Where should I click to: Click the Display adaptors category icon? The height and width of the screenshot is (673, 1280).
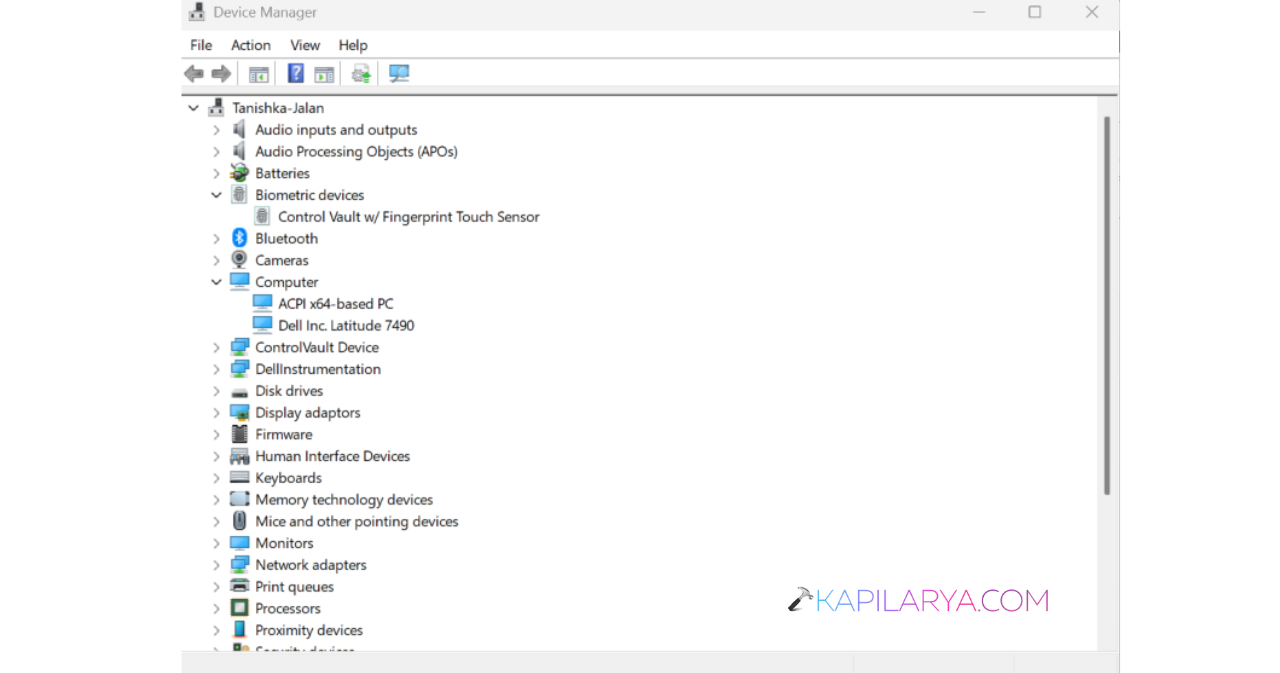(239, 412)
